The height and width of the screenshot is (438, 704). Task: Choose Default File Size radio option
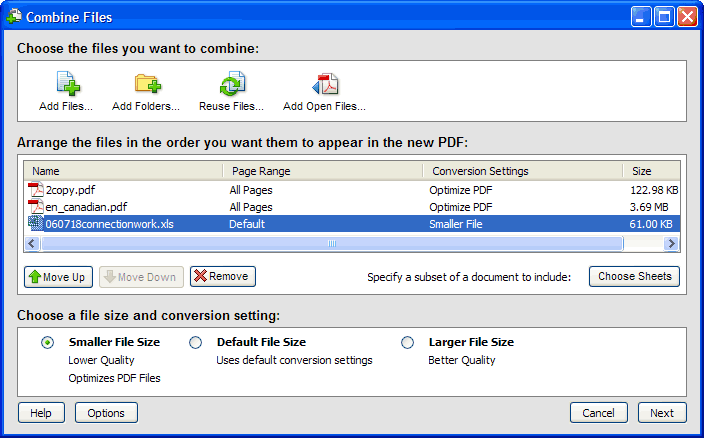pos(196,342)
